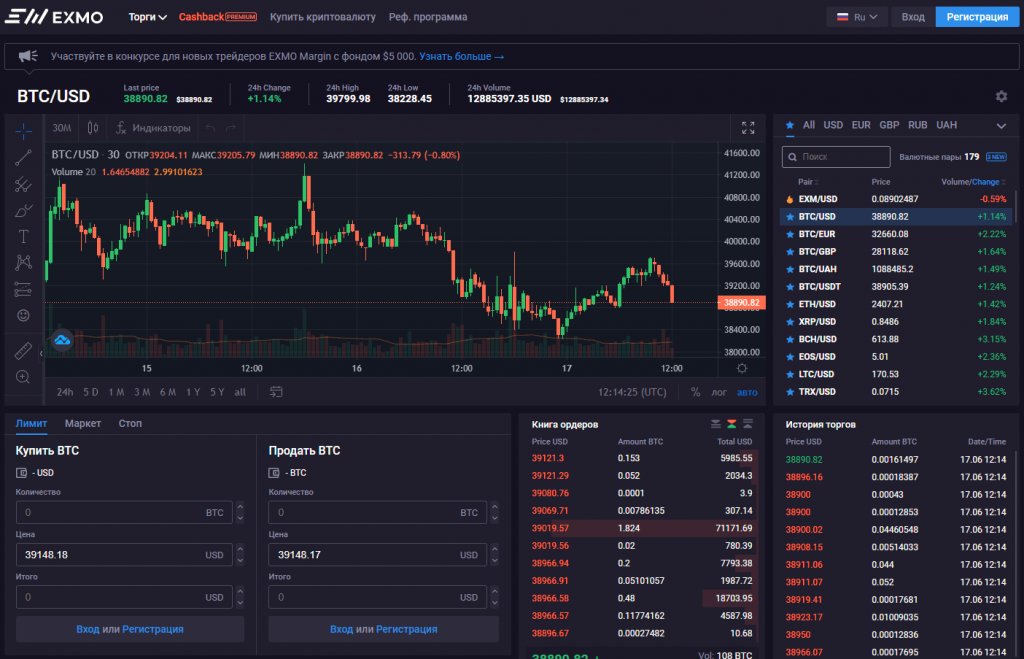The width and height of the screenshot is (1024, 659).
Task: Select the trend line drawing tool
Action: pos(24,157)
